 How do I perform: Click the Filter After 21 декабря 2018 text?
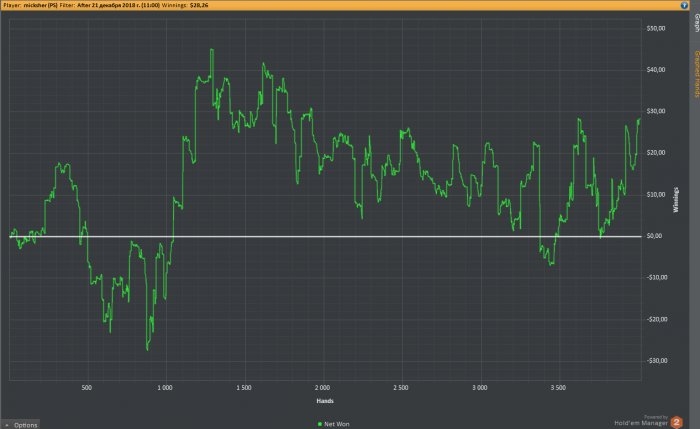[x=110, y=5]
